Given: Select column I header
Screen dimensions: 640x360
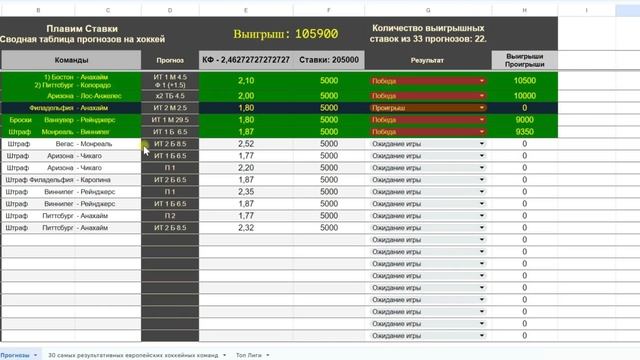Looking at the screenshot, I should 587,10.
